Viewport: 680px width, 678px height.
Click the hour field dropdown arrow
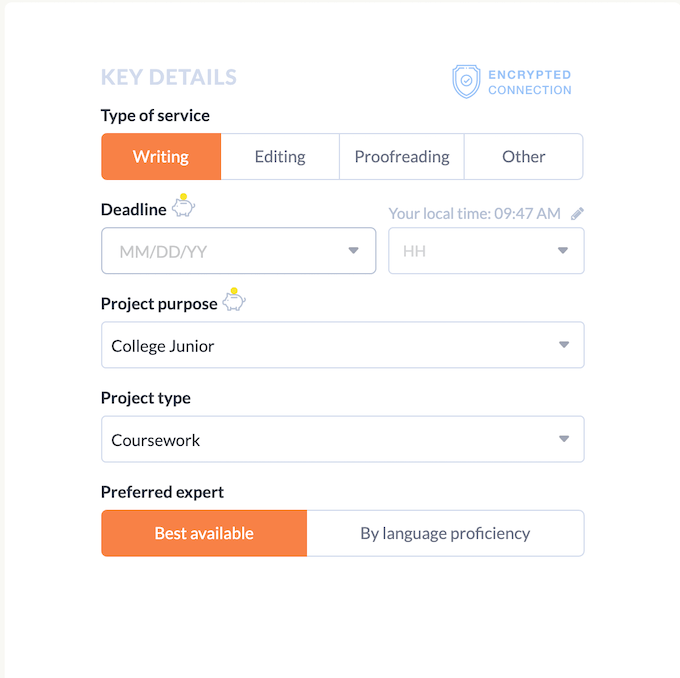pos(563,251)
